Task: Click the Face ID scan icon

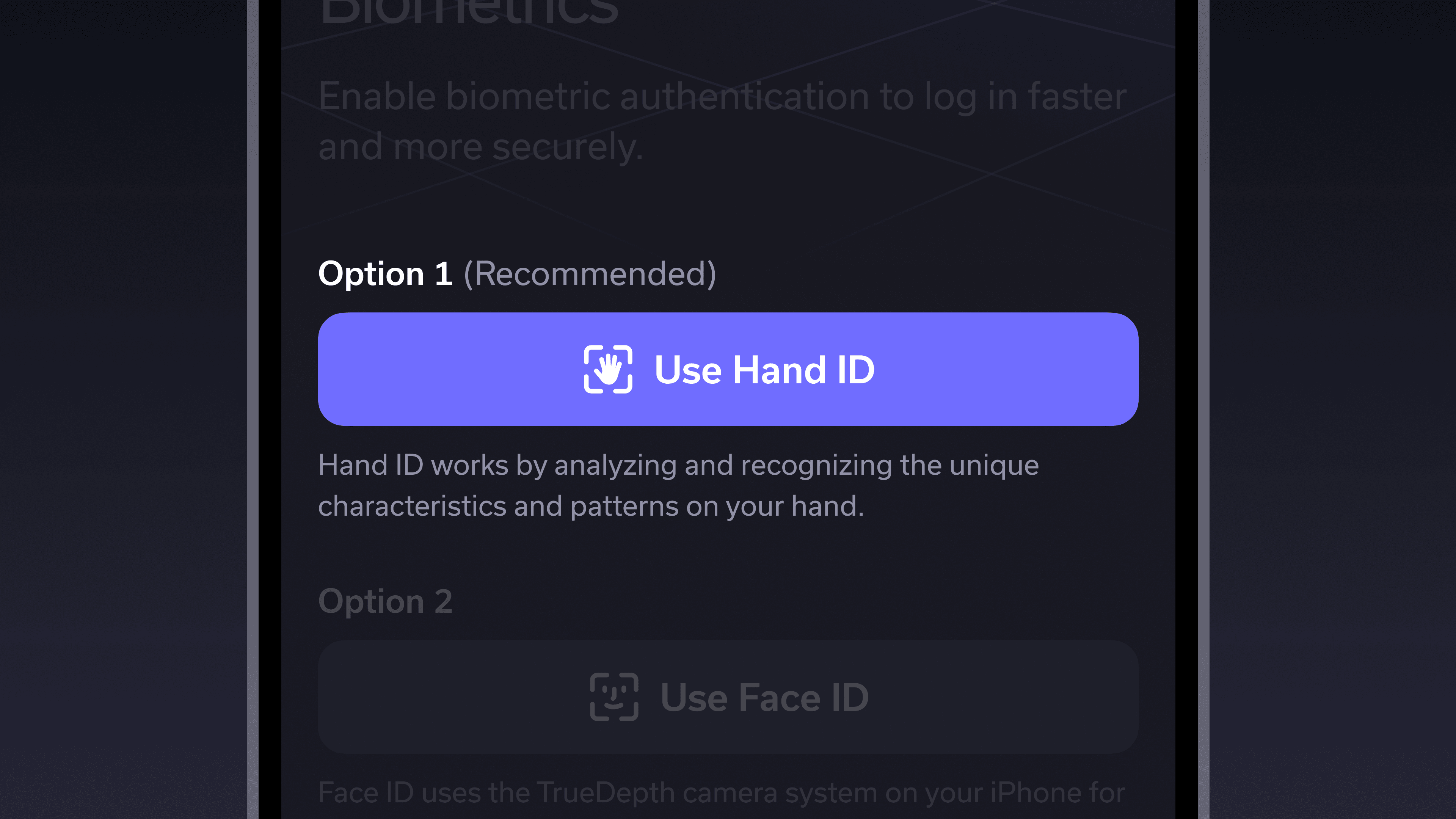Action: tap(614, 697)
